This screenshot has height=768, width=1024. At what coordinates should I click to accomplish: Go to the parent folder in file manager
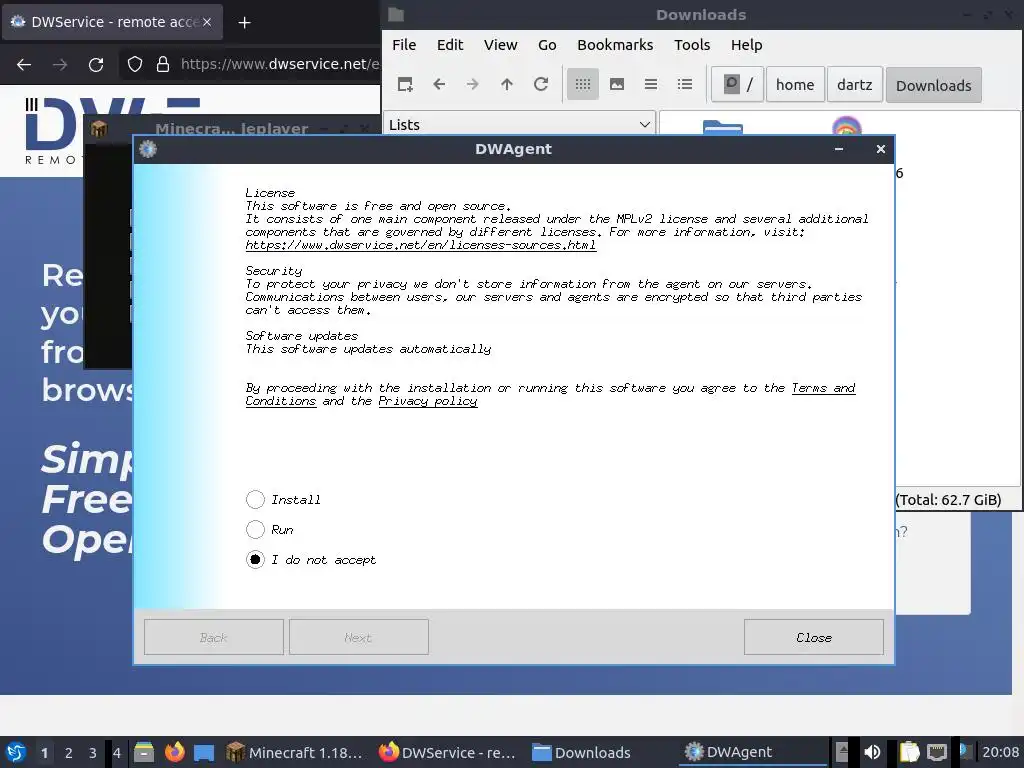[507, 84]
